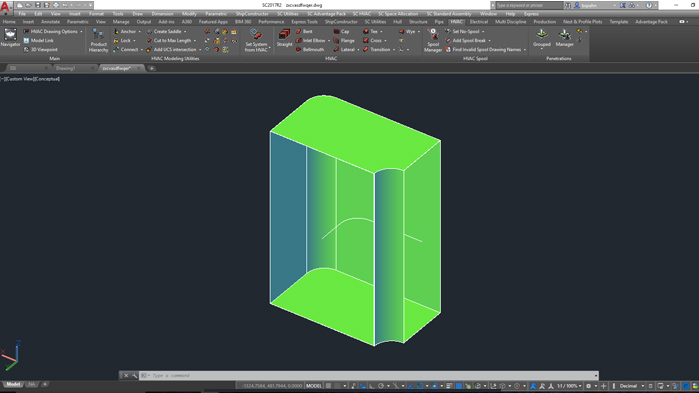
Task: Click the search binoculars icon
Action: [x=567, y=5]
